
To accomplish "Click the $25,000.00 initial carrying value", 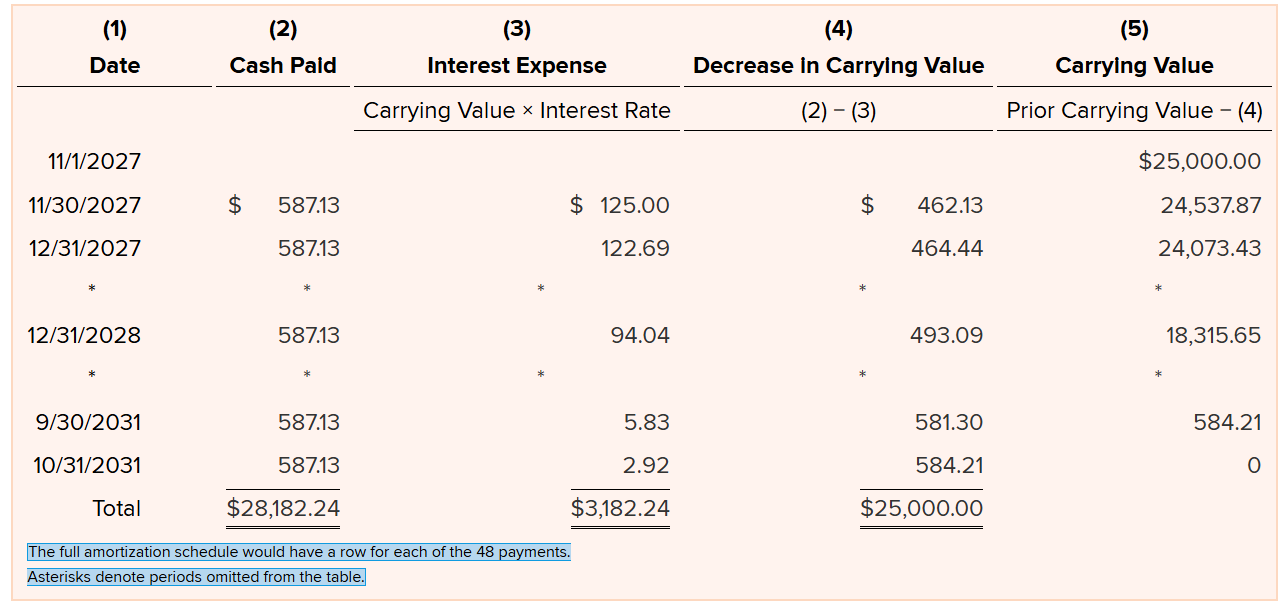I will 1199,161.
